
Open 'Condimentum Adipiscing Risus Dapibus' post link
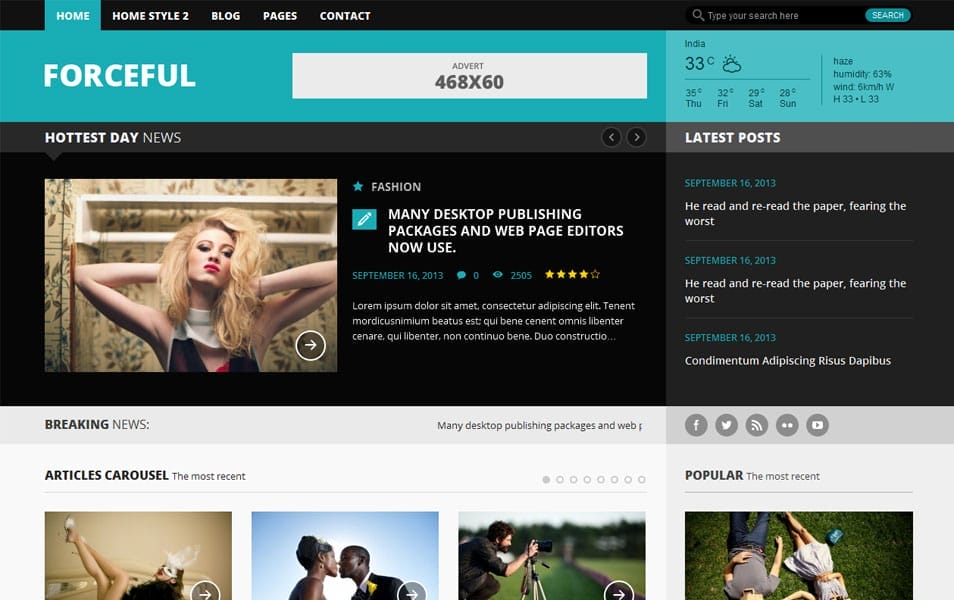point(787,360)
